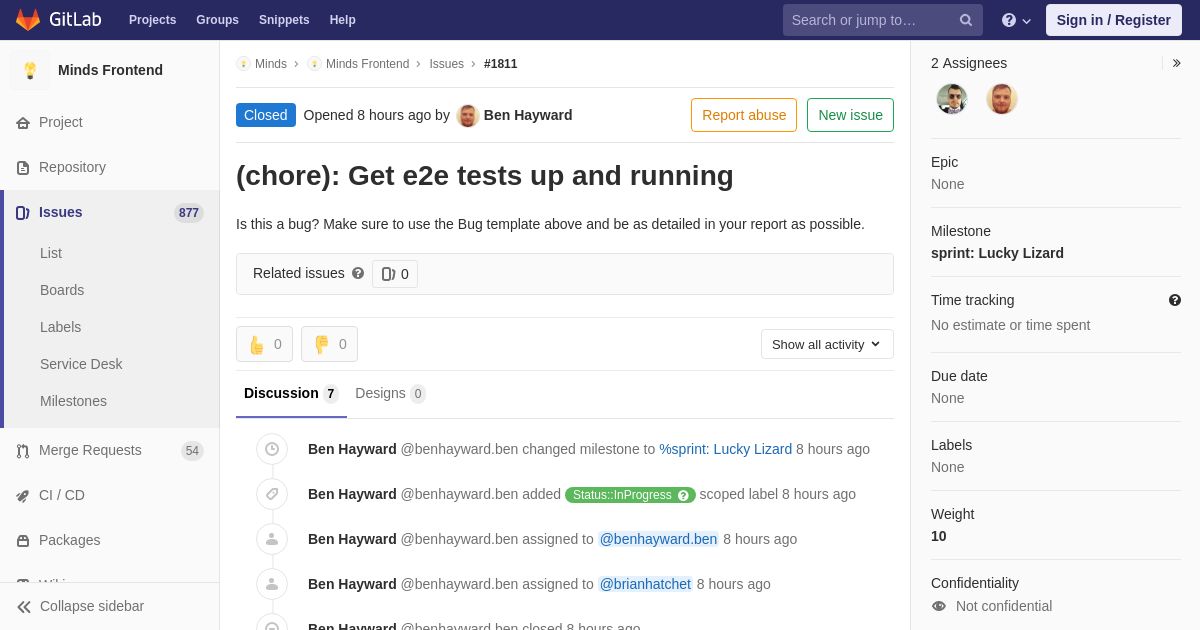The width and height of the screenshot is (1200, 630).
Task: Open the Show all activity dropdown
Action: pos(827,344)
